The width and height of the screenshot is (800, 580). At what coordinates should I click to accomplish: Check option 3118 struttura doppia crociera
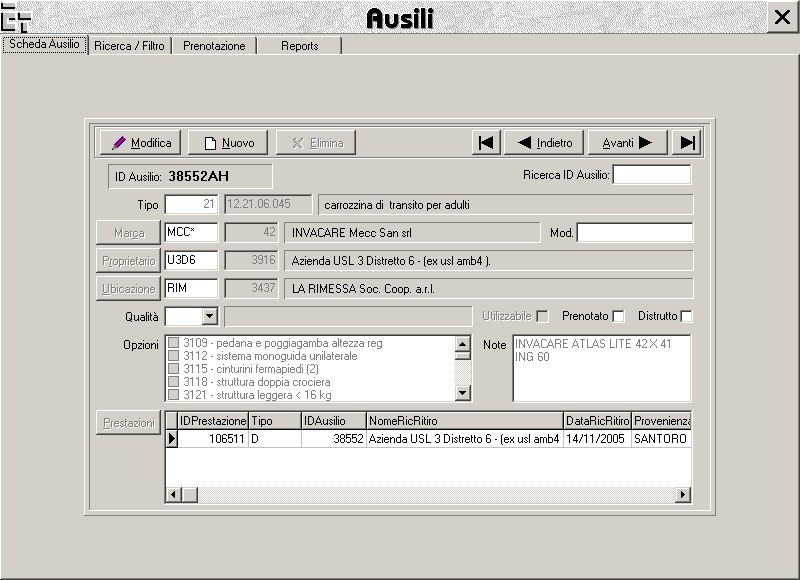pyautogui.click(x=173, y=382)
